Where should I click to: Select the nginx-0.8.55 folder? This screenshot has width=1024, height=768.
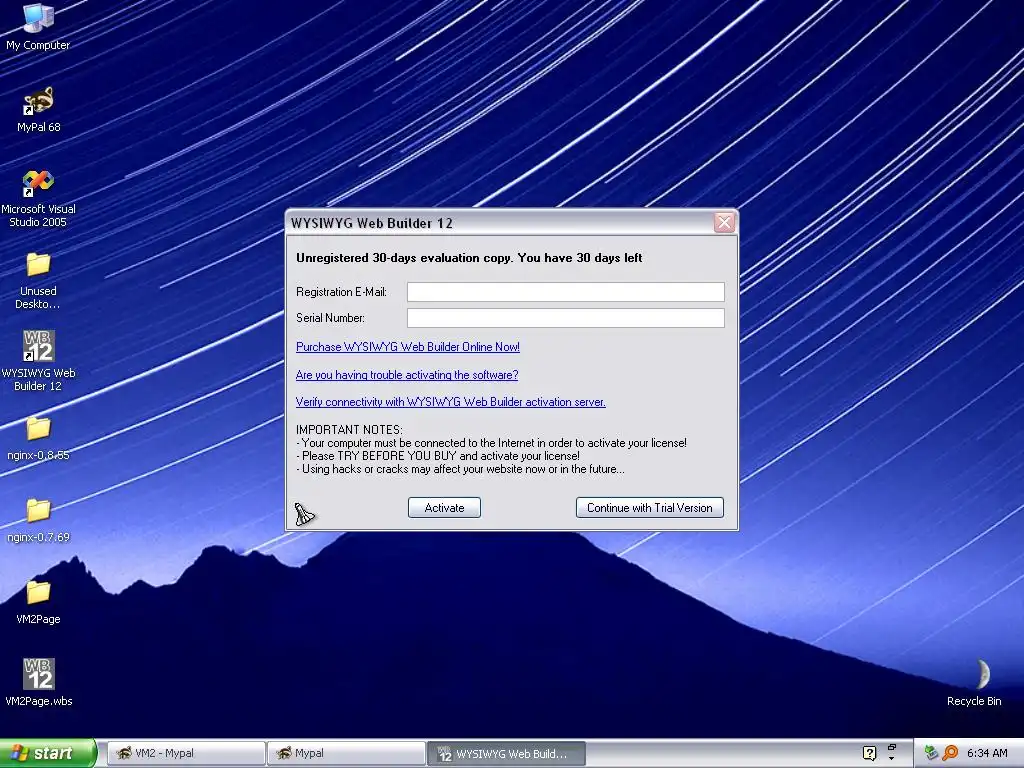coord(39,438)
